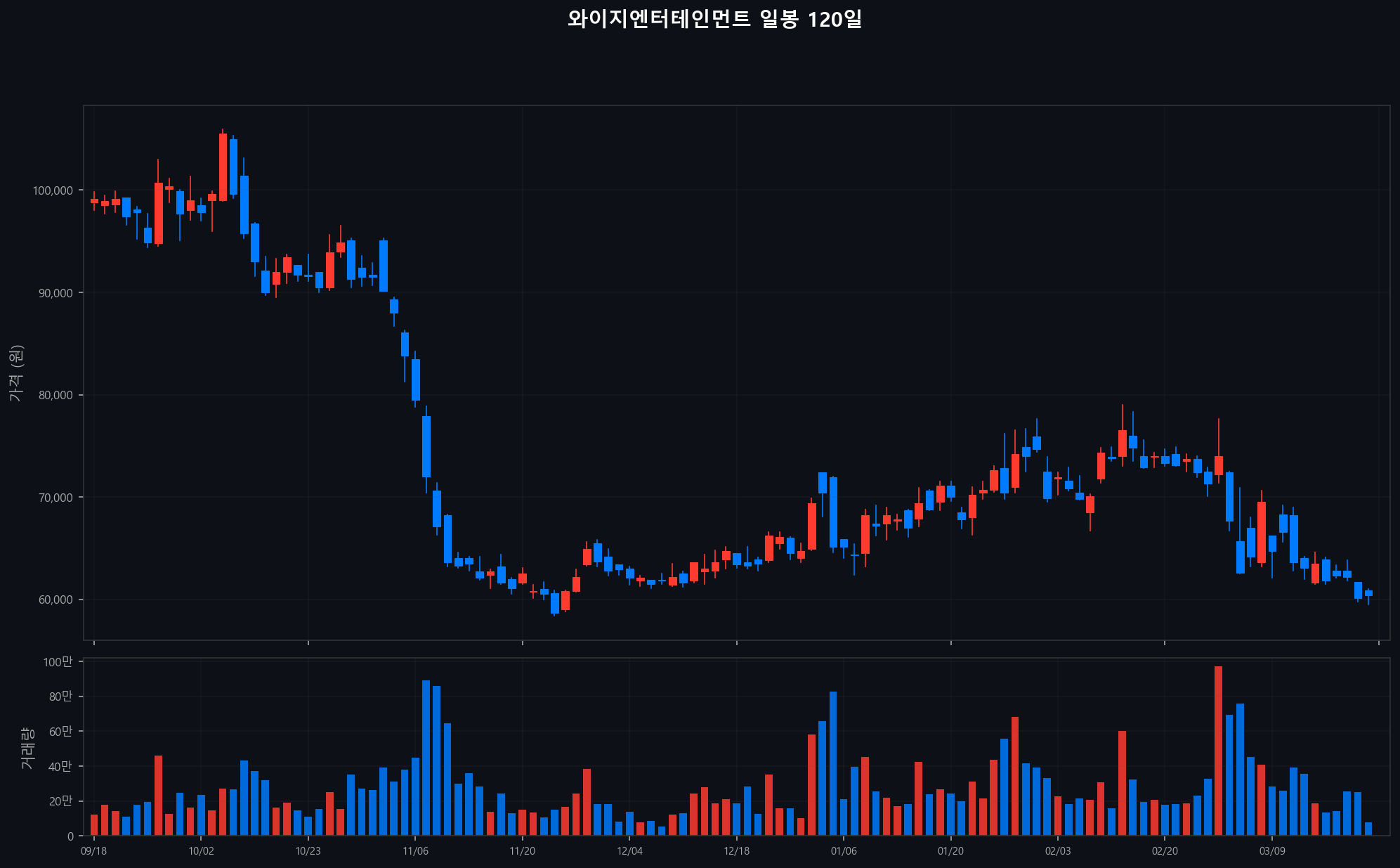Viewport: 1400px width, 868px height.
Task: Click the 거래량 volume axis title
Action: coord(27,747)
